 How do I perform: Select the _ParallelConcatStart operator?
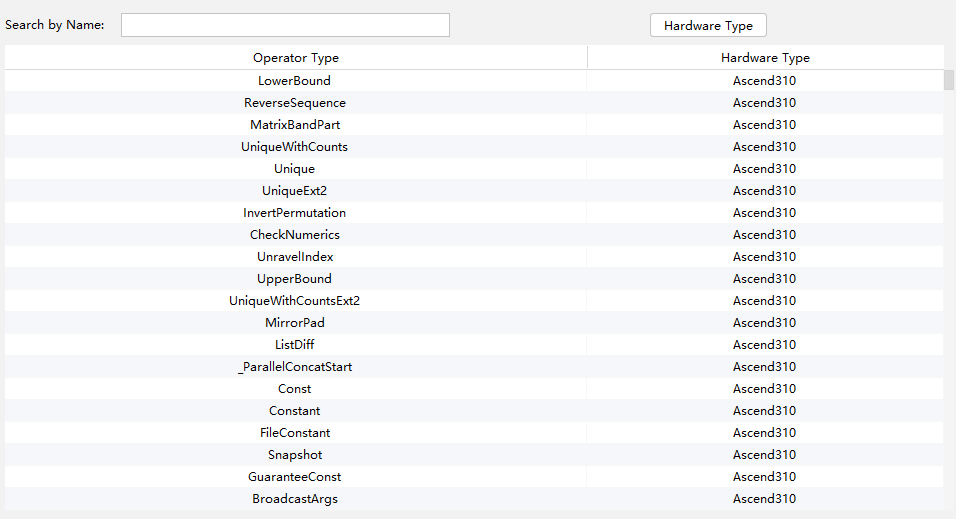click(295, 367)
